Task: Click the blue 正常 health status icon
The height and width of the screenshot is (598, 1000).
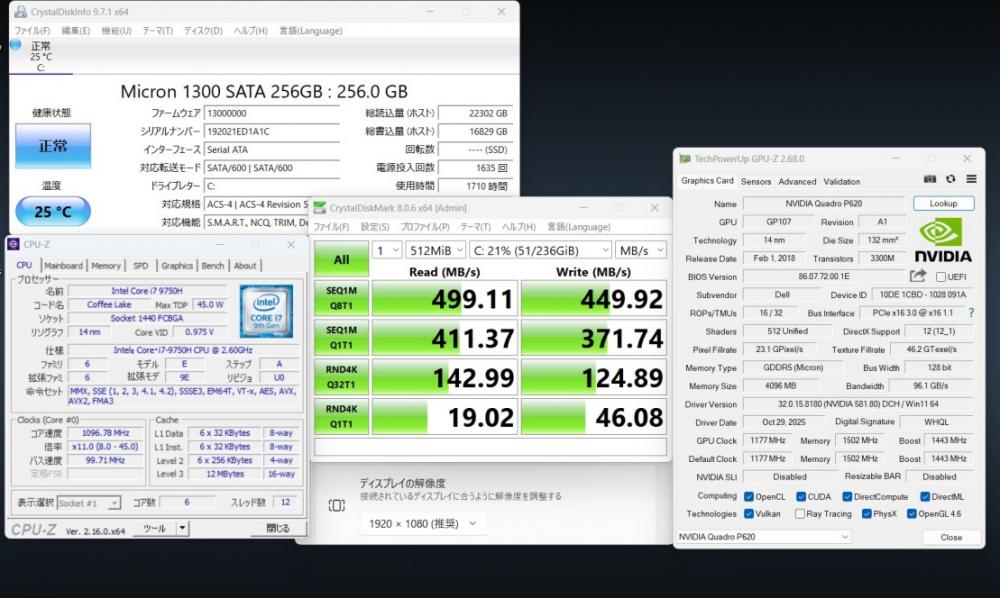Action: 52,146
